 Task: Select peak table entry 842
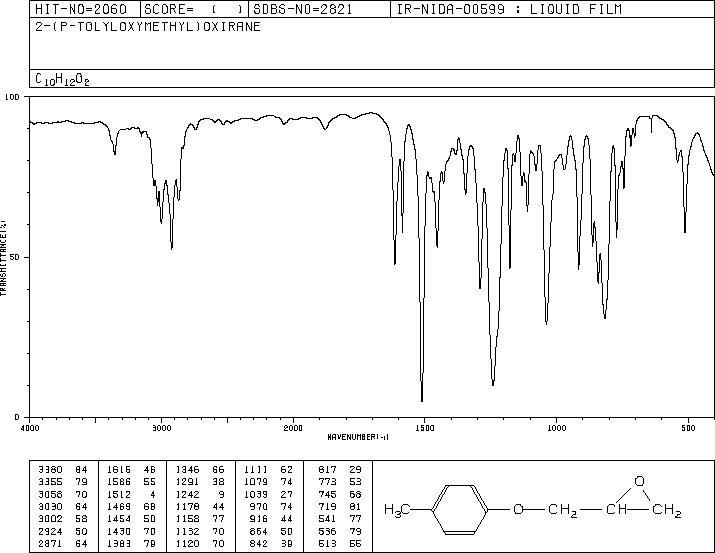pyautogui.click(x=259, y=543)
